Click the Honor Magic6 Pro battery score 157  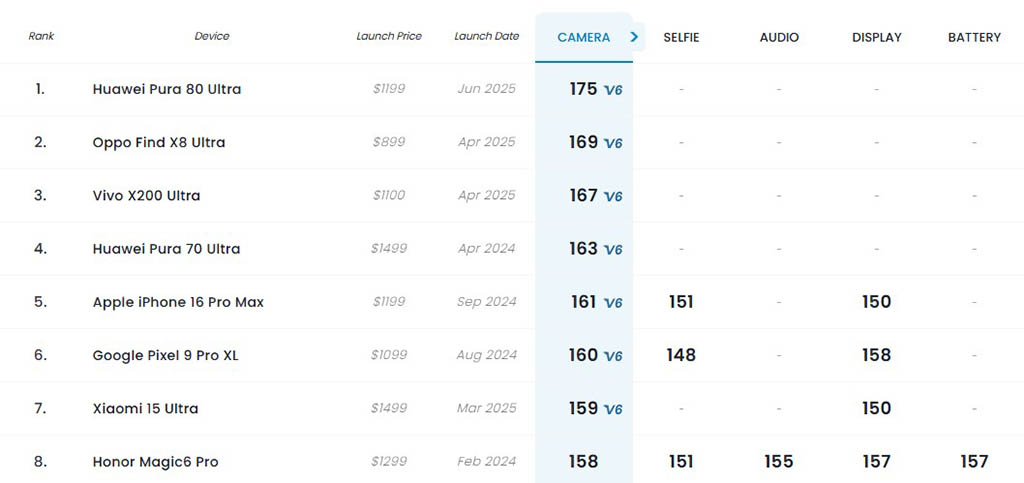[974, 462]
